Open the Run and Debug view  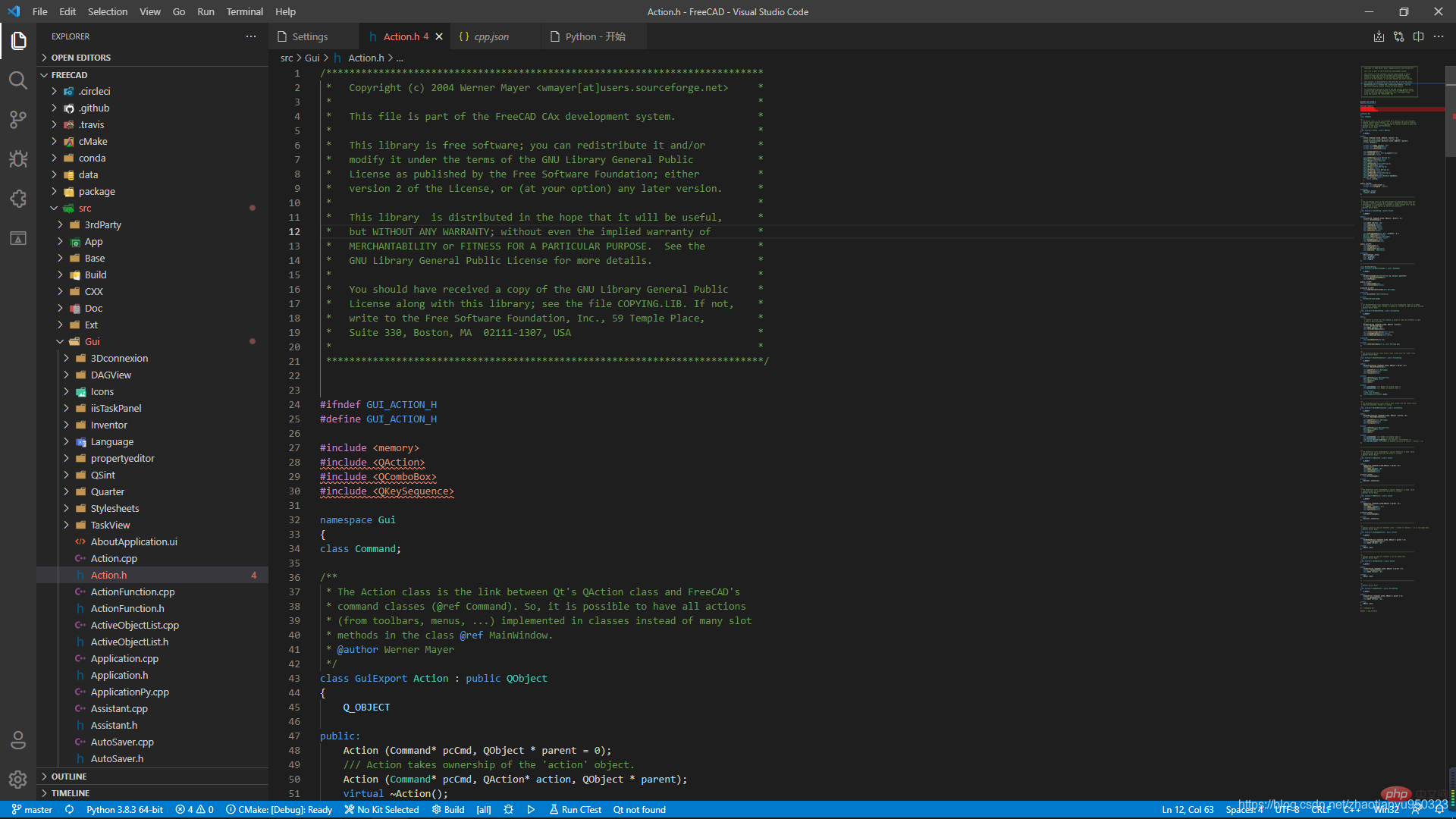coord(18,158)
